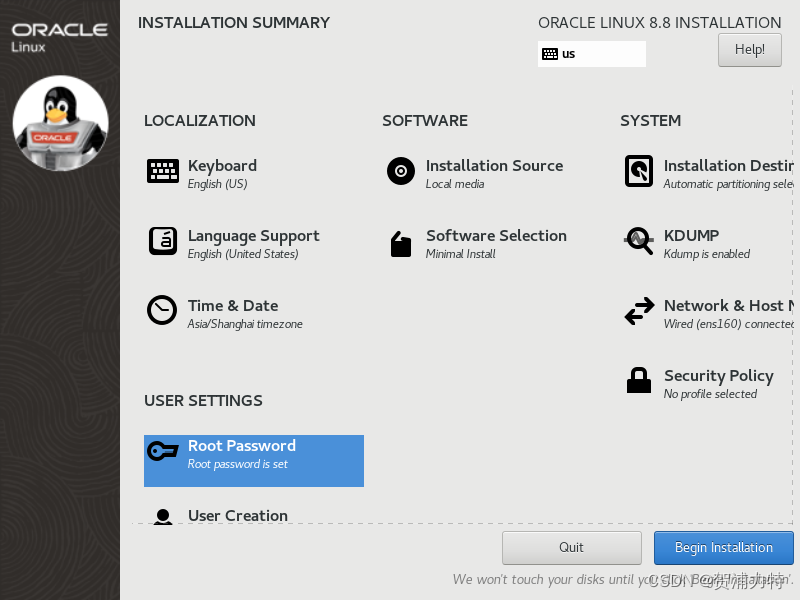Open the Installation Source disc icon
The height and width of the screenshot is (600, 800).
tap(401, 171)
